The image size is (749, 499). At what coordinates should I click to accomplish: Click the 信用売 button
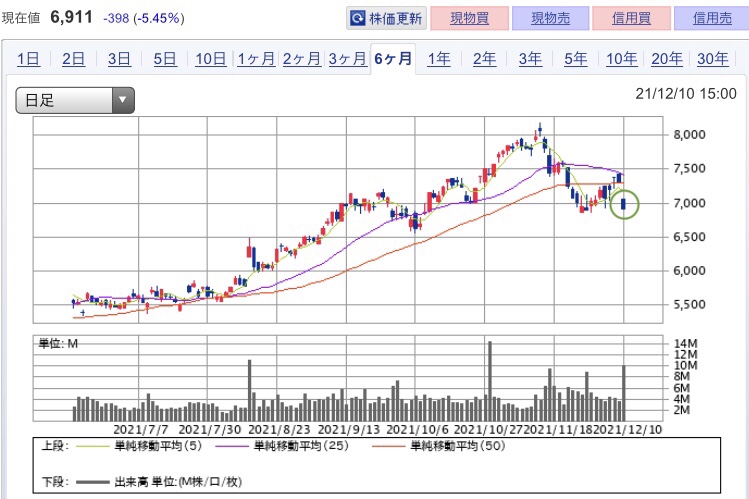tap(712, 18)
